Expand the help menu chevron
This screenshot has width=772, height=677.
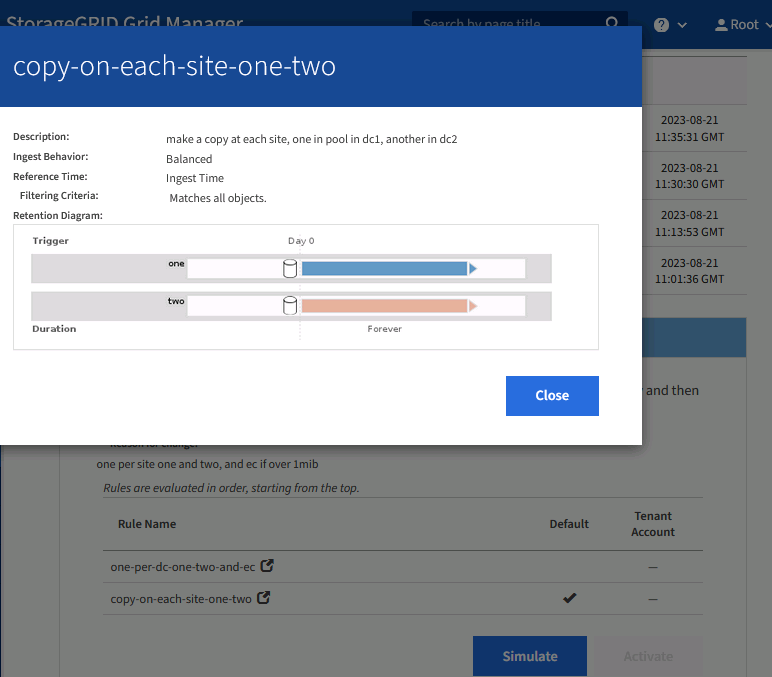682,25
